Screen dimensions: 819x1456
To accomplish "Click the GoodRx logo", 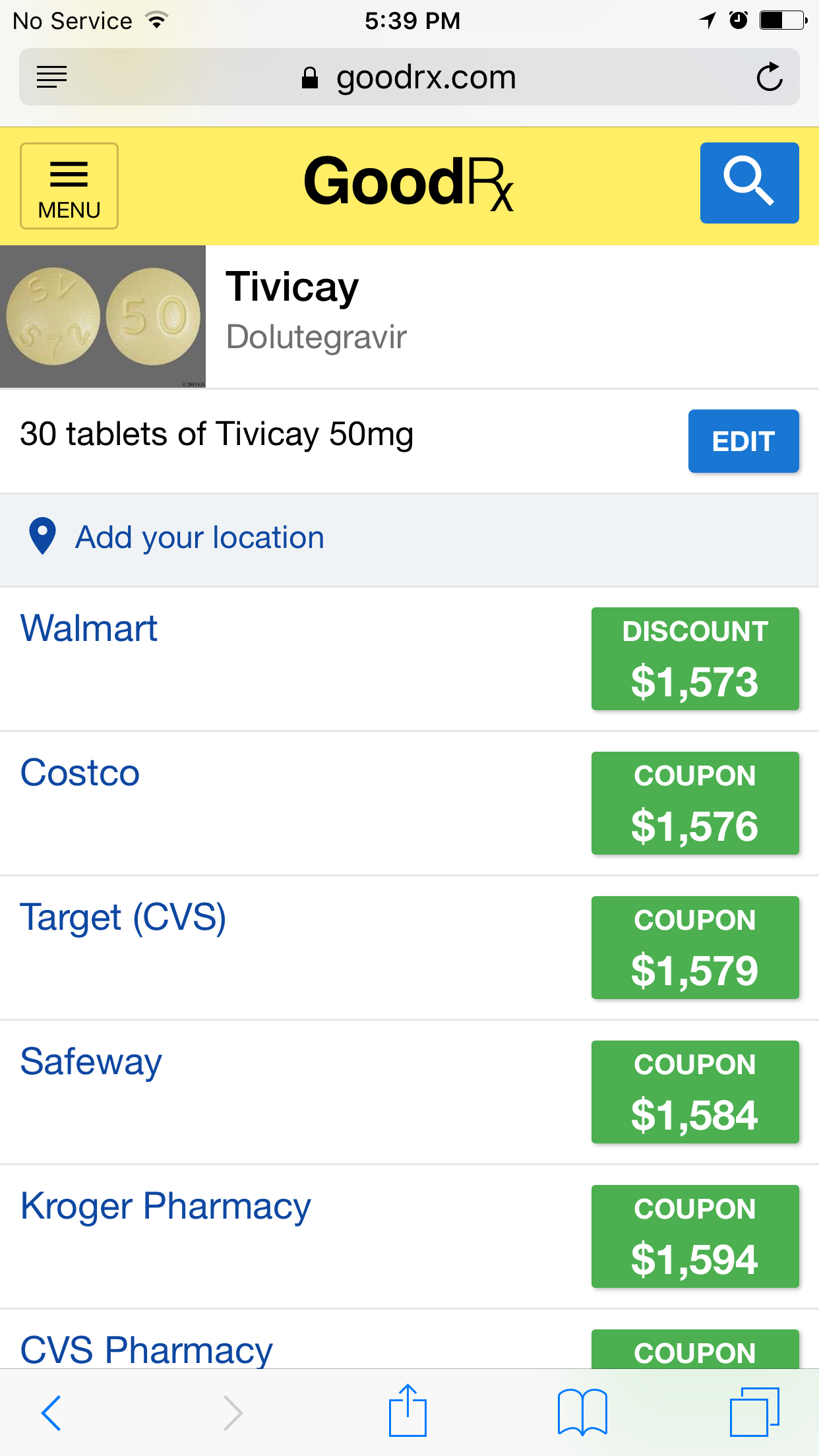I will coord(408,183).
